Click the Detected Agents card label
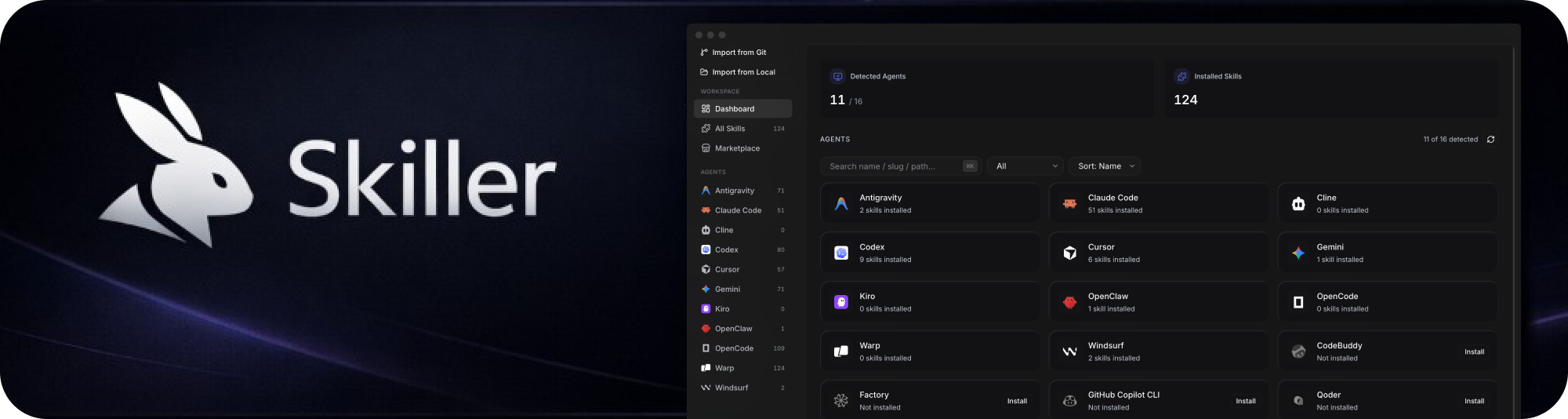Screen dimensions: 1568x419 point(877,76)
